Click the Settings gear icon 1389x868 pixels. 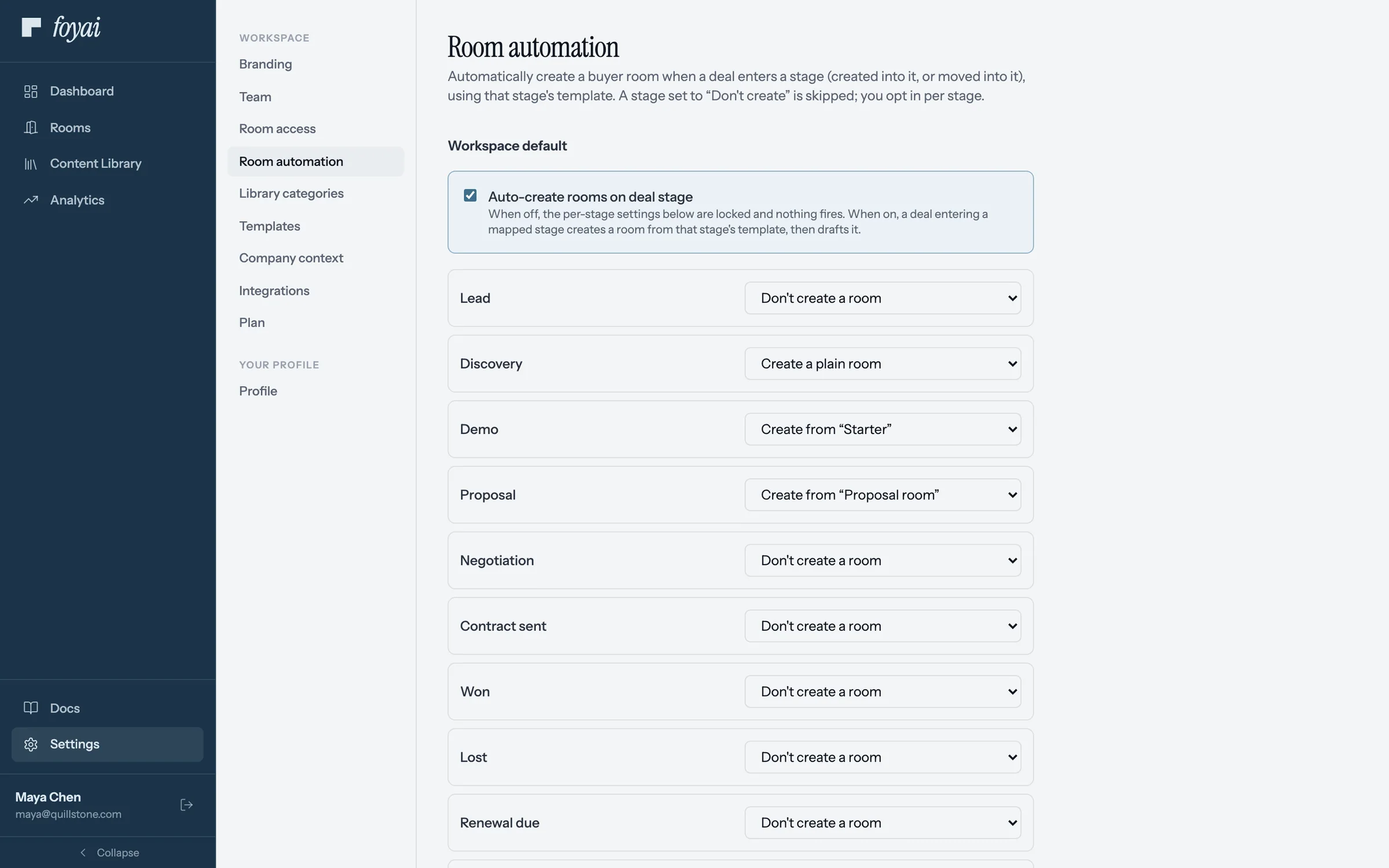(x=31, y=744)
